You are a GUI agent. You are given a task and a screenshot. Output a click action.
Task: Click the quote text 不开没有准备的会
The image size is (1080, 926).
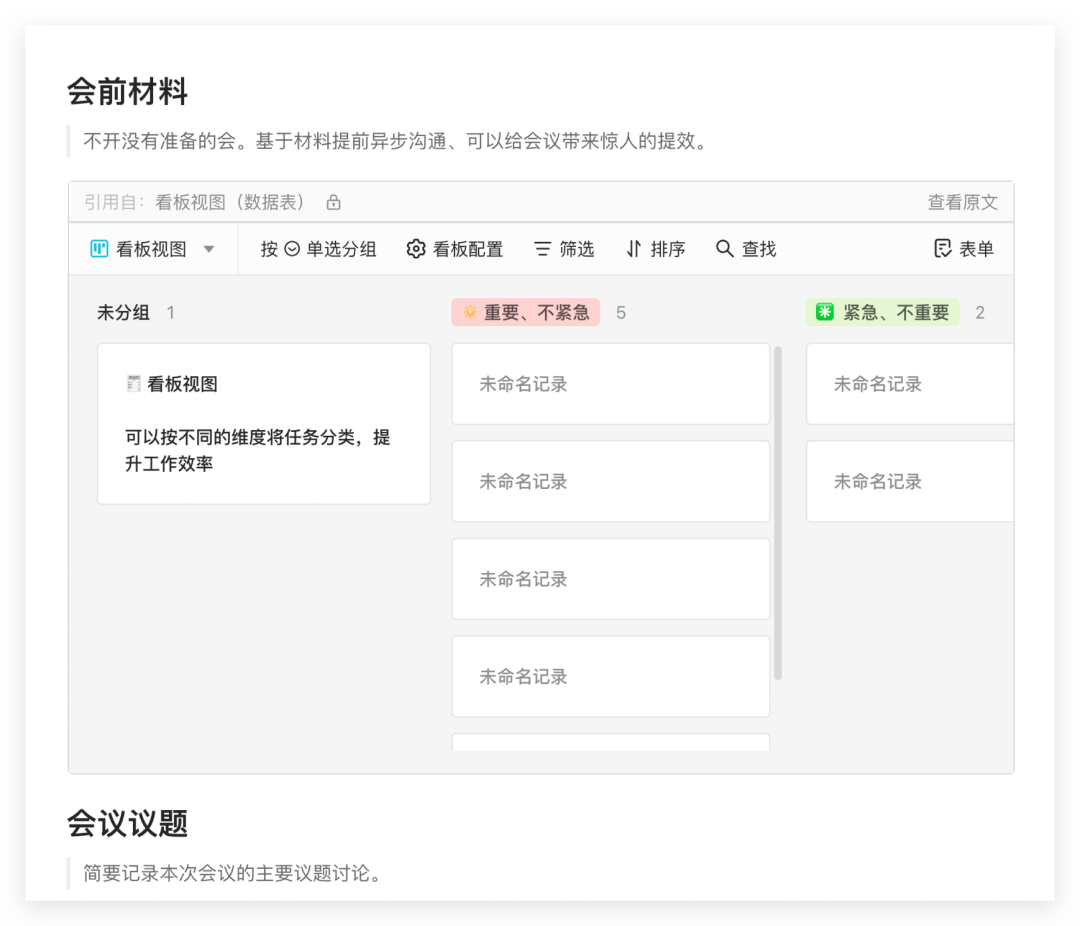coord(160,141)
